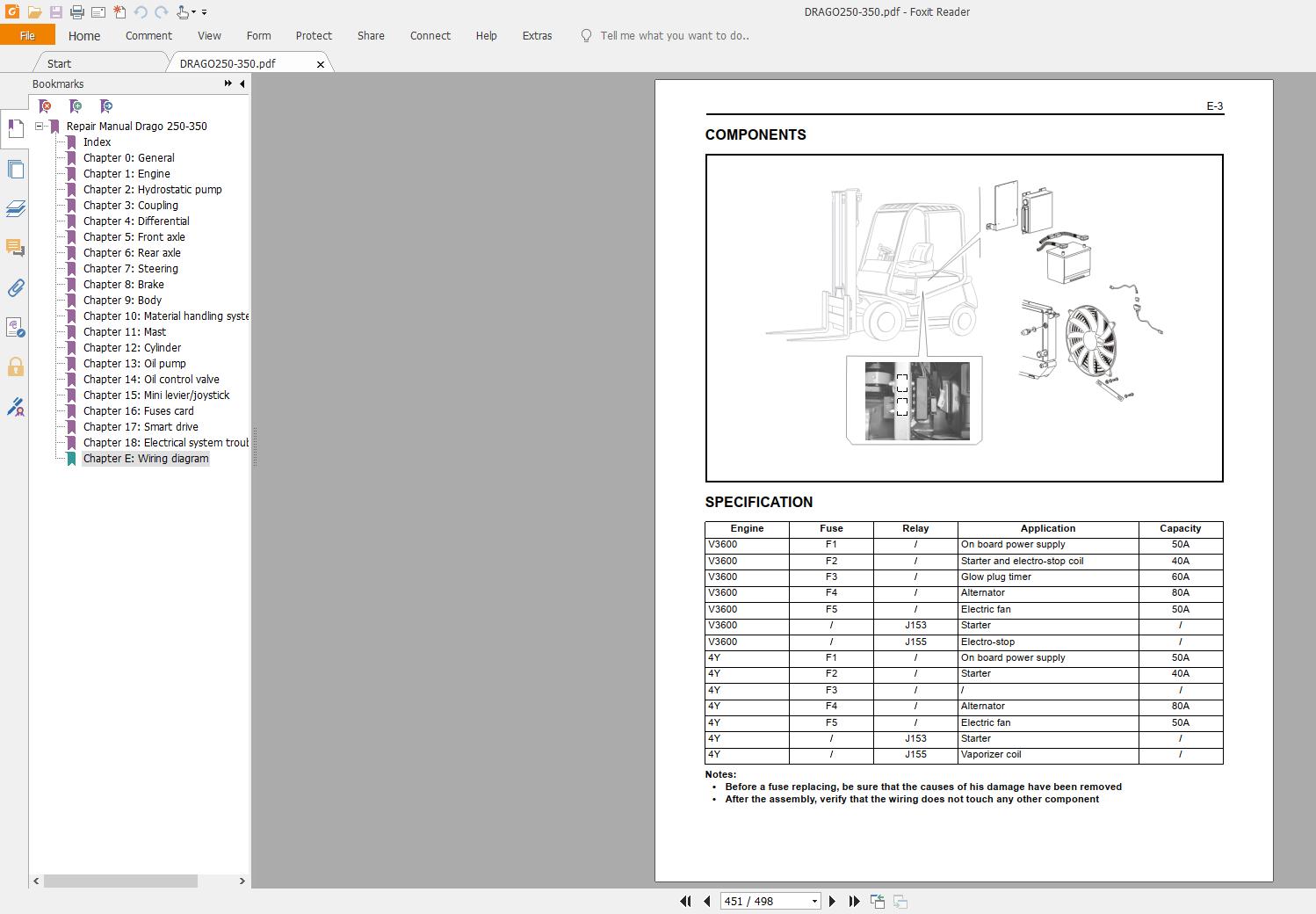Image resolution: width=1316 pixels, height=914 pixels.
Task: Select Chapter 16: Fuses card bookmark
Action: click(138, 410)
